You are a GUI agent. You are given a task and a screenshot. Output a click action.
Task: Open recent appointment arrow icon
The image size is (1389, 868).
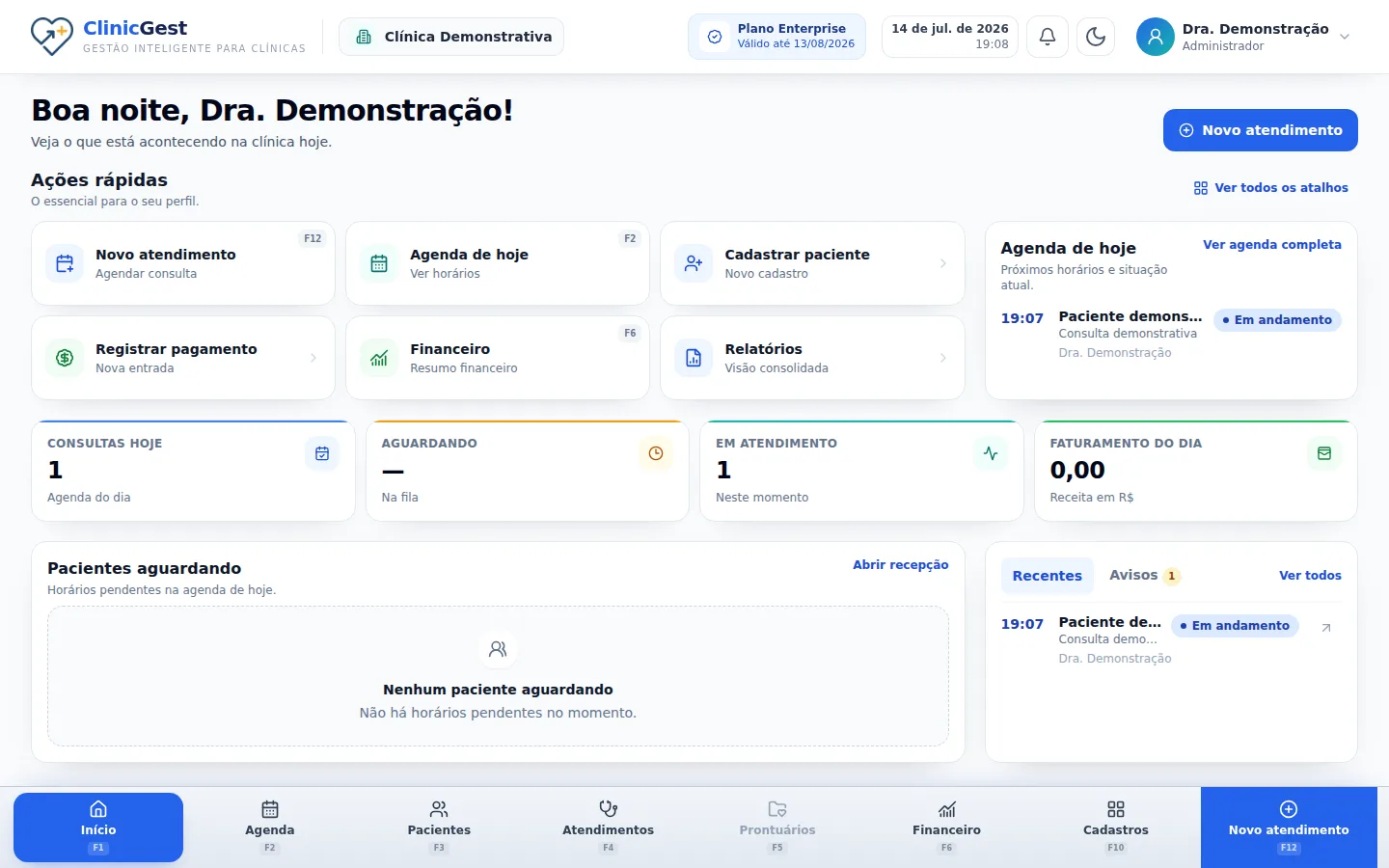tap(1326, 628)
